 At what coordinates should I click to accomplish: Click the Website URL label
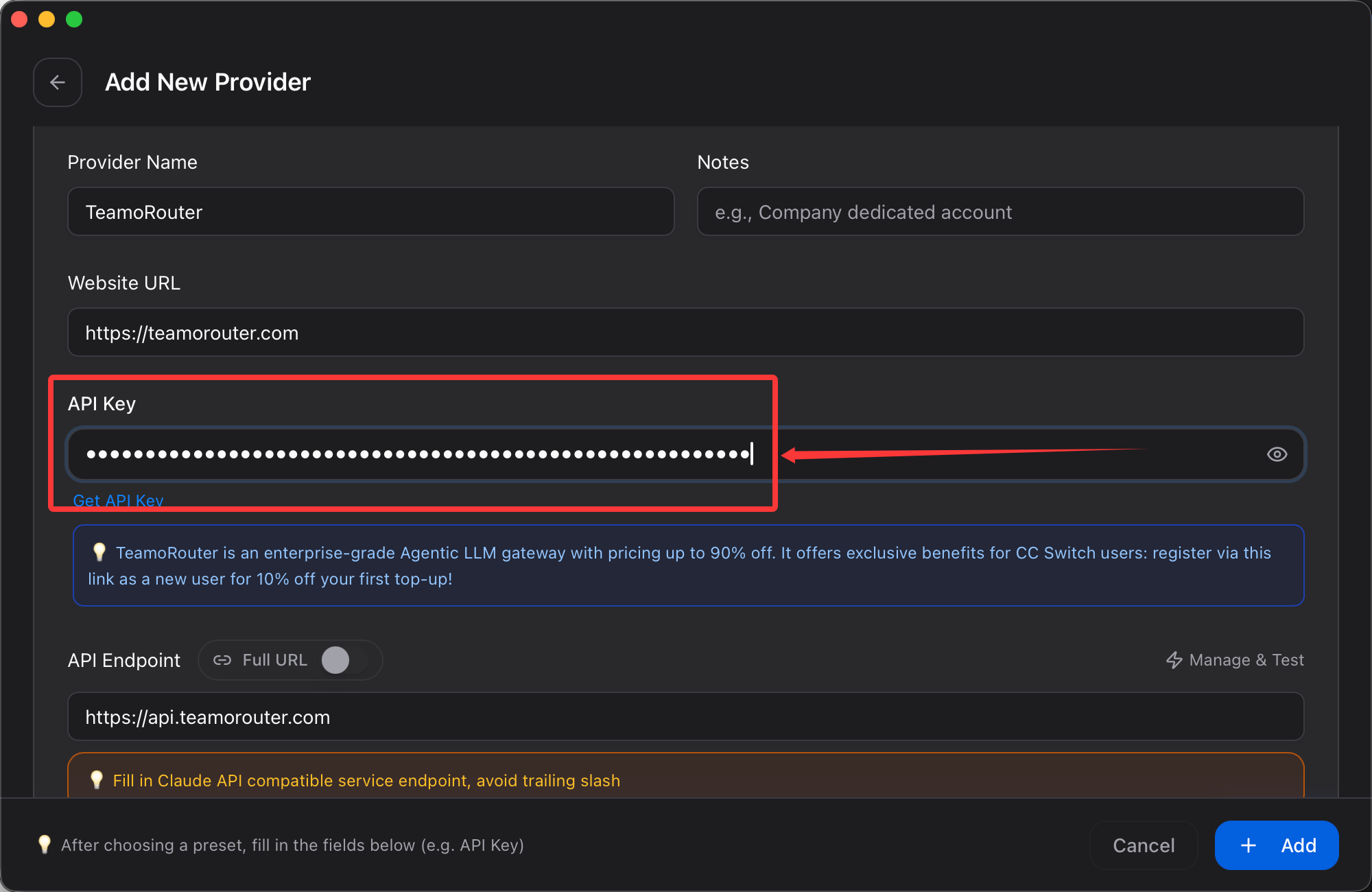click(124, 283)
